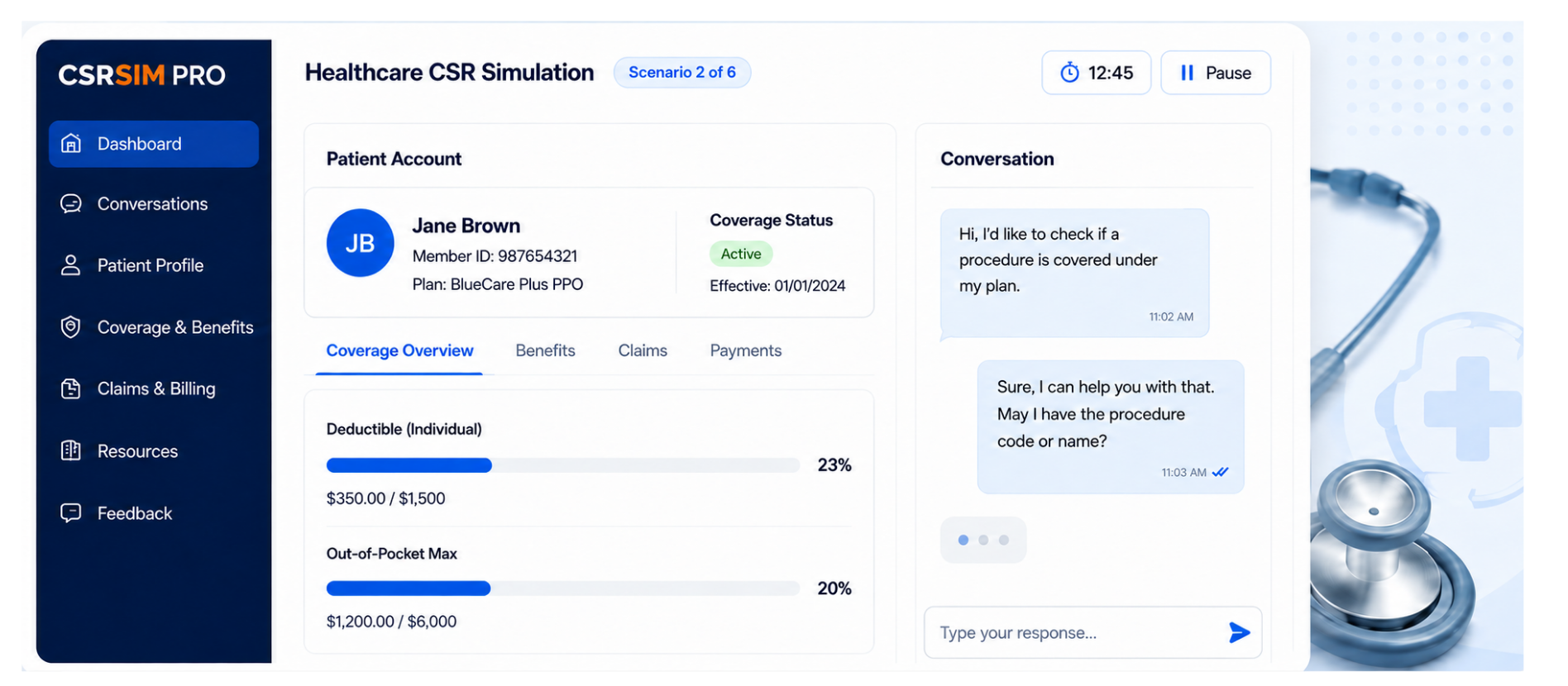Go to Patient Profile

click(x=154, y=265)
